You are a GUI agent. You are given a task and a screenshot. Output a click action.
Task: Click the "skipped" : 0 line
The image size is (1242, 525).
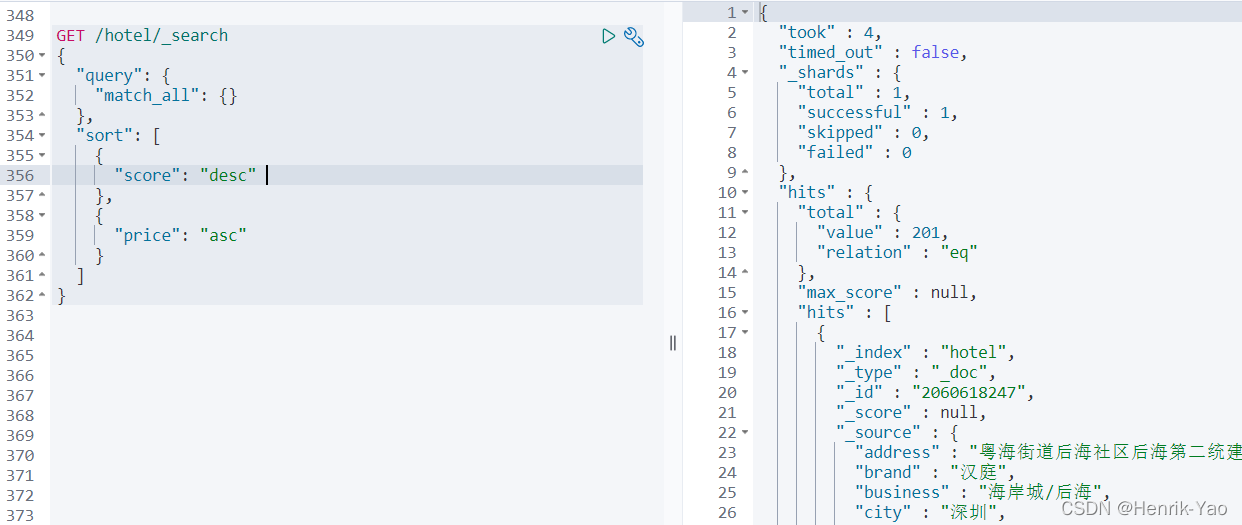coord(863,132)
